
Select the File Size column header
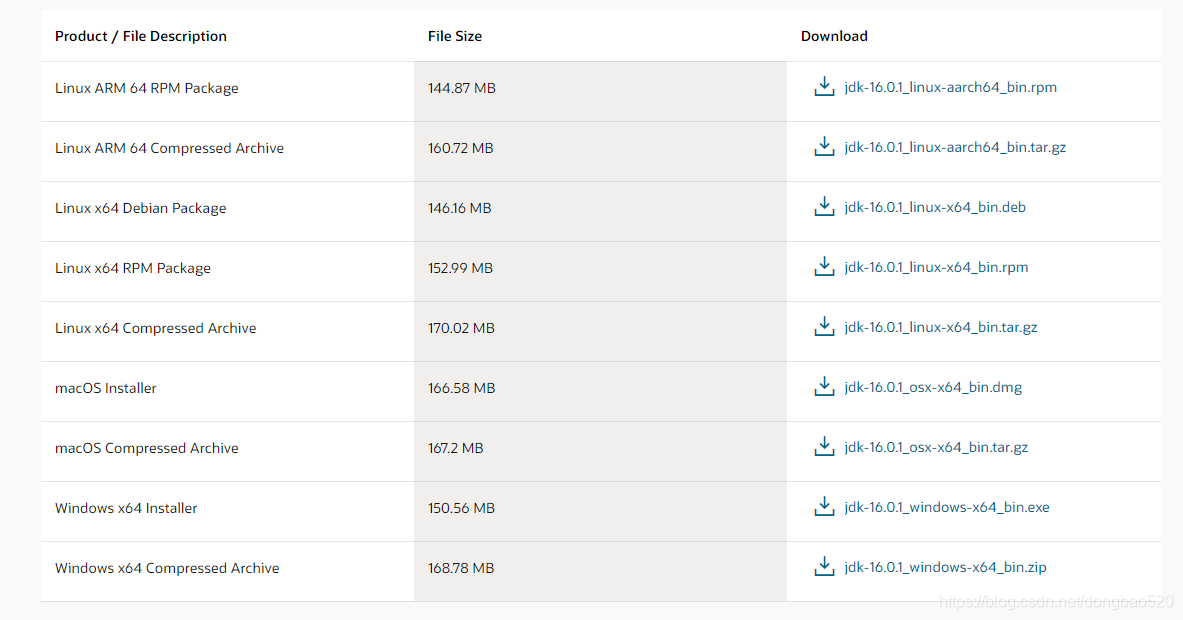pos(454,36)
